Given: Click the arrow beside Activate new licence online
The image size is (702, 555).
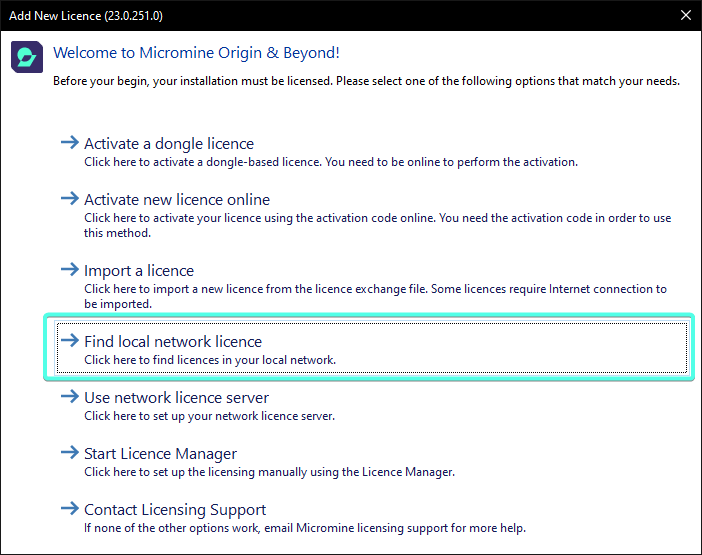Looking at the screenshot, I should tap(69, 199).
